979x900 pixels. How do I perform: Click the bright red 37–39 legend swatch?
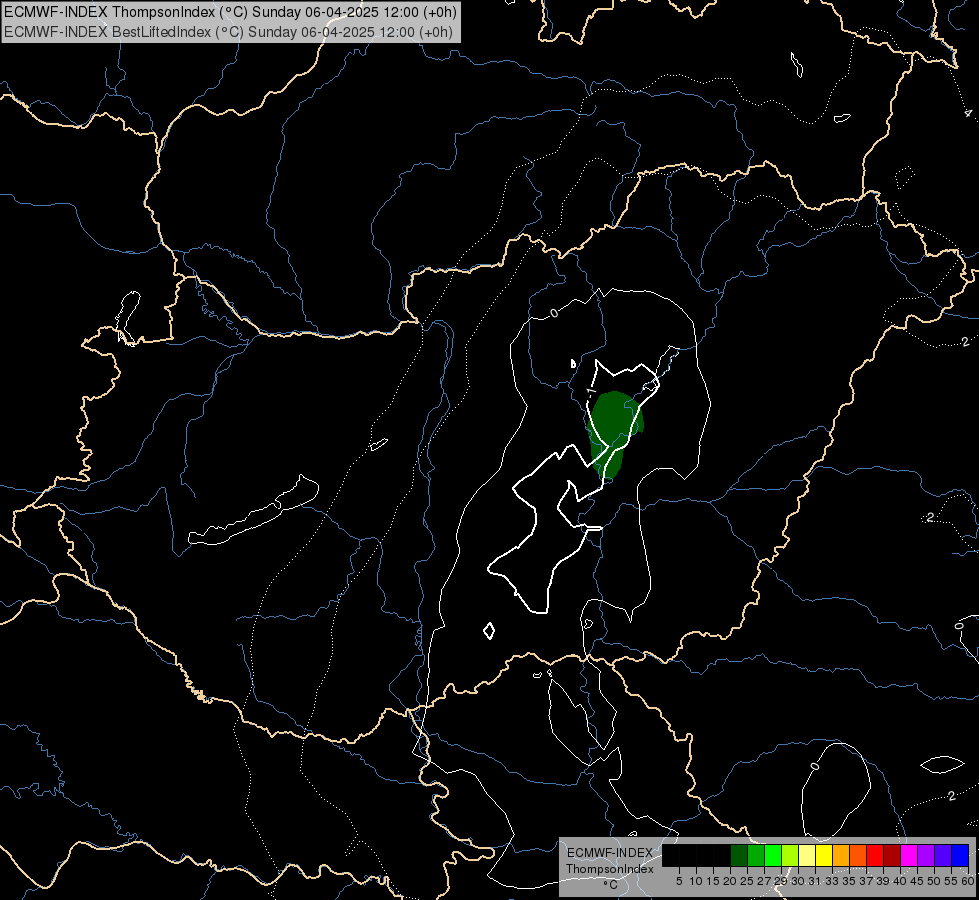tap(875, 855)
